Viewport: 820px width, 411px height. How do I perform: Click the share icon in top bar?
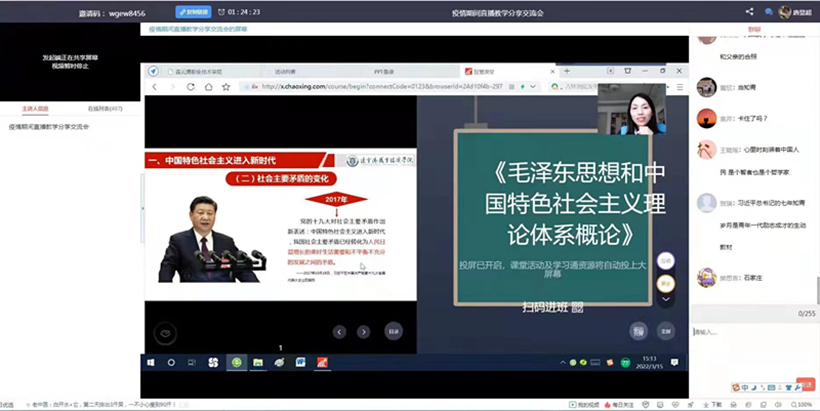click(x=750, y=12)
